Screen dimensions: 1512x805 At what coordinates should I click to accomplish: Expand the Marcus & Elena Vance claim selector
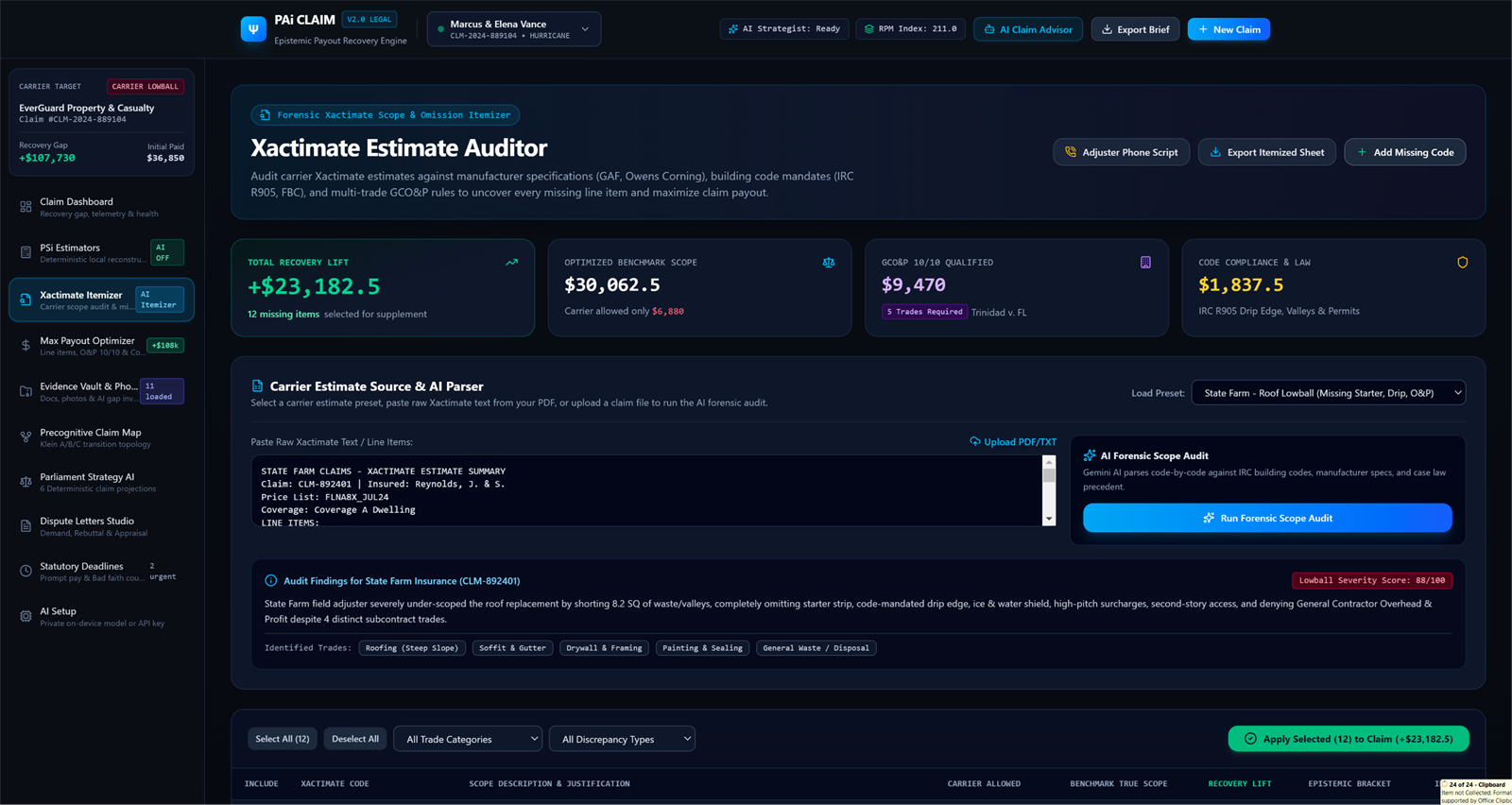tap(514, 29)
